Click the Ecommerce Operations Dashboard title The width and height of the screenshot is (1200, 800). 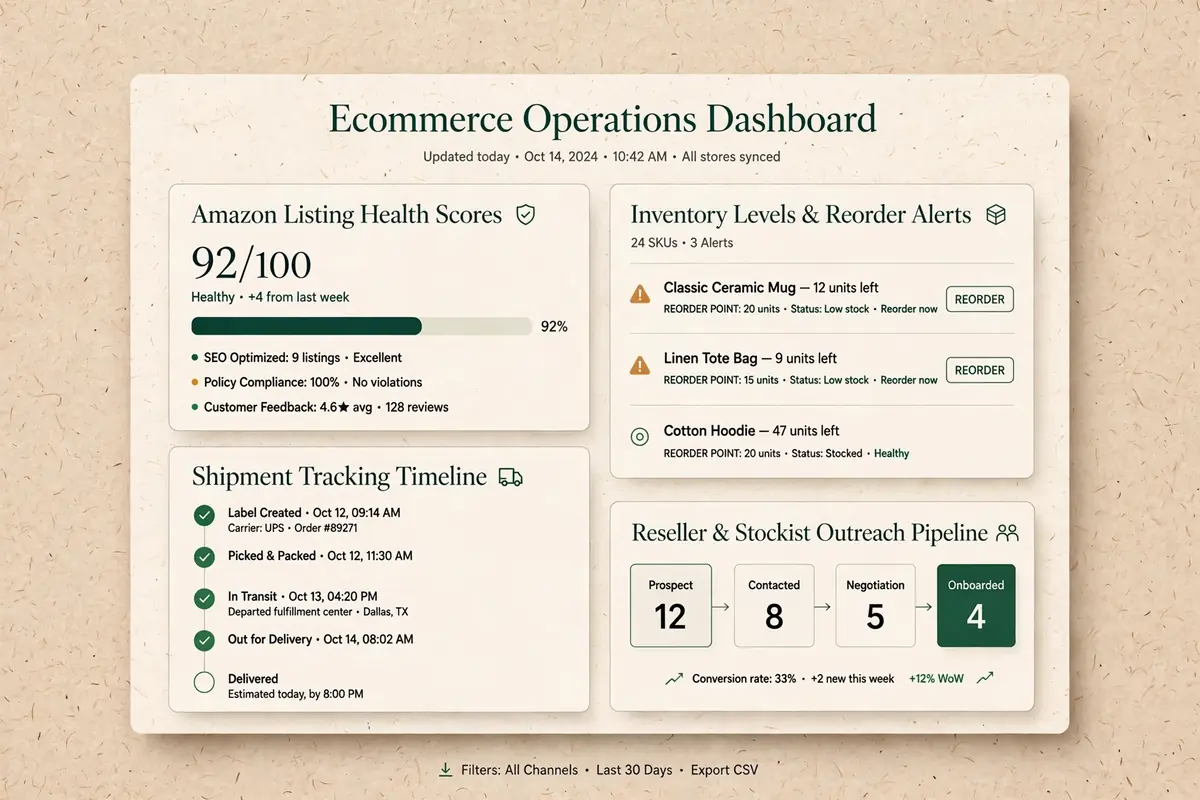click(602, 118)
